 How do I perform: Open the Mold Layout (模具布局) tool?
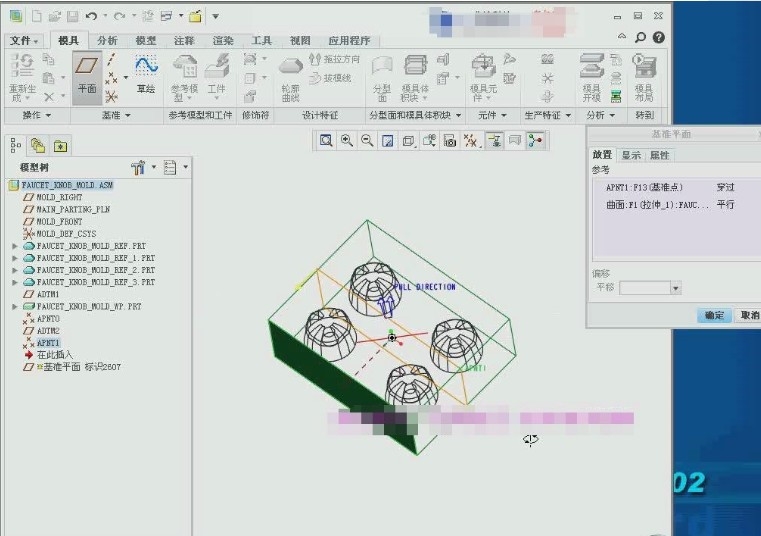point(644,78)
